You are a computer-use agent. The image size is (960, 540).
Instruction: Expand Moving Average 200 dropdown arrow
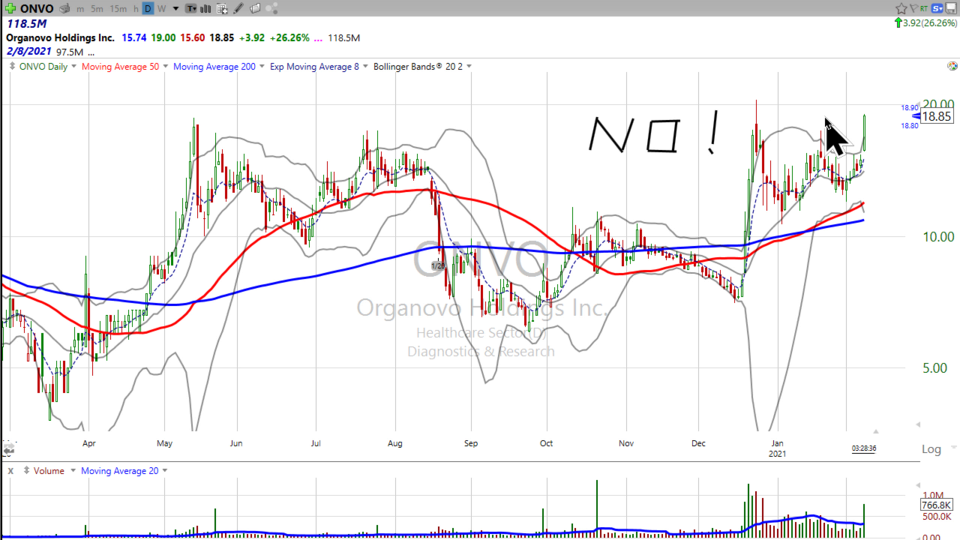pos(261,66)
